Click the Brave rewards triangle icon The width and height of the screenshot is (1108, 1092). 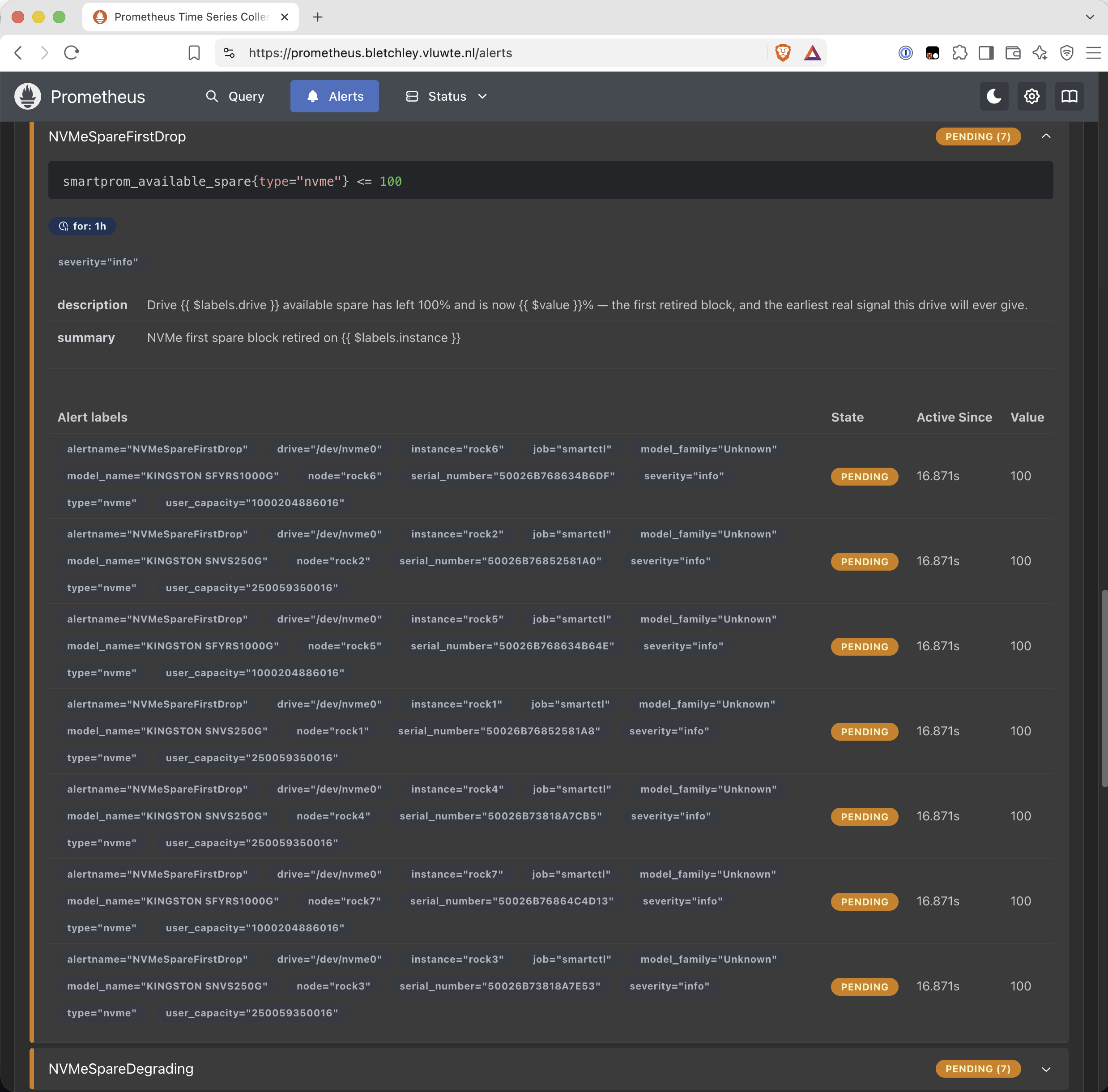(x=812, y=53)
